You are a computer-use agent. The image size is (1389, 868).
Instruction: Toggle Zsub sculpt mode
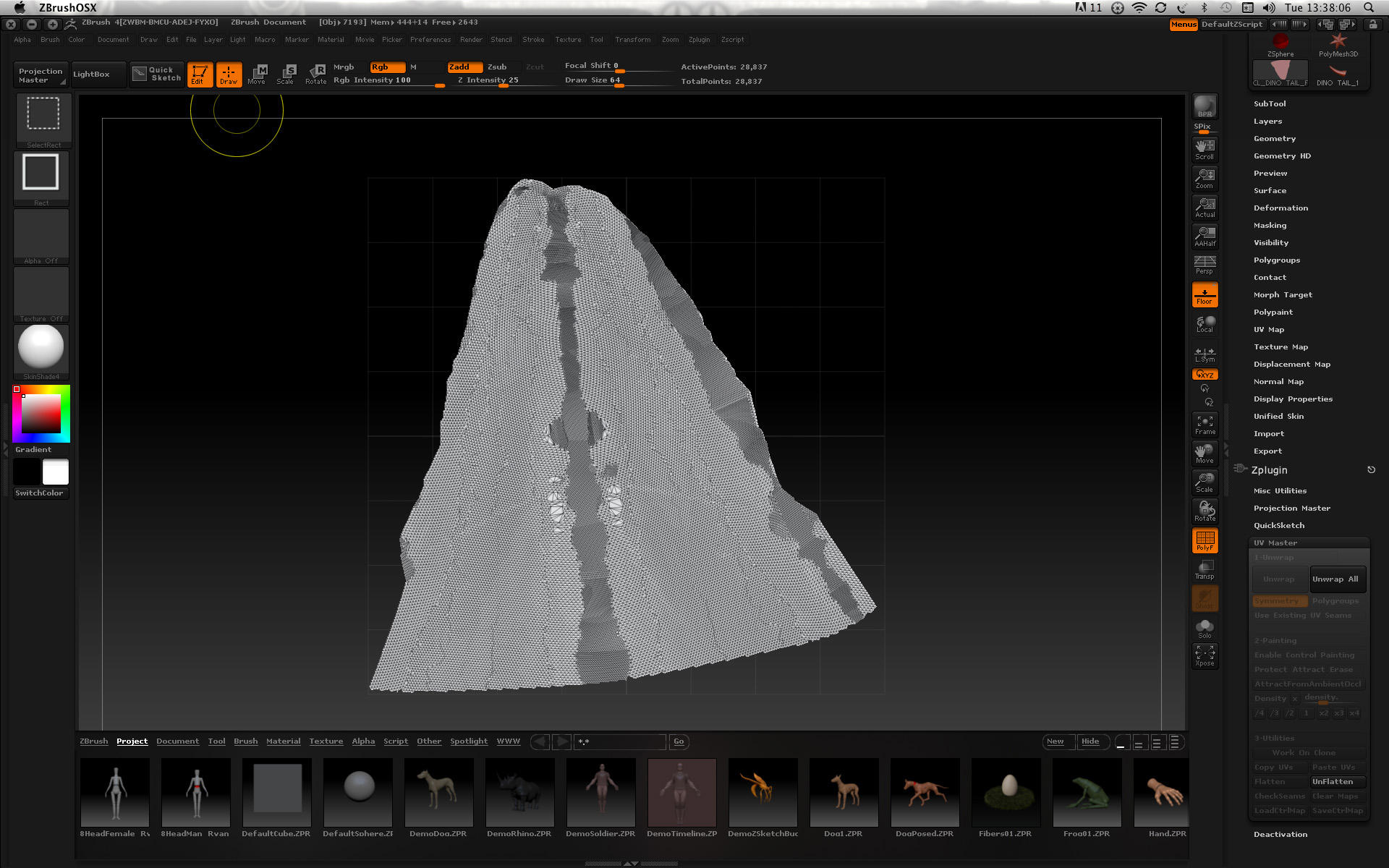click(497, 67)
